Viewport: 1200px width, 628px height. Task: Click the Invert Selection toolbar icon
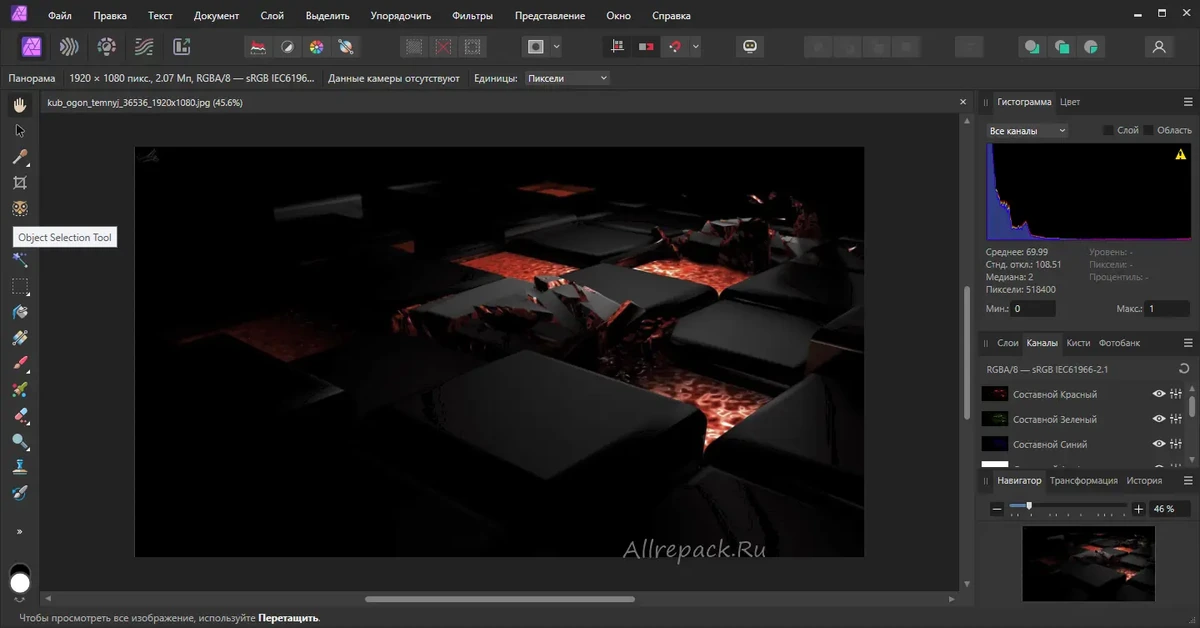(473, 46)
